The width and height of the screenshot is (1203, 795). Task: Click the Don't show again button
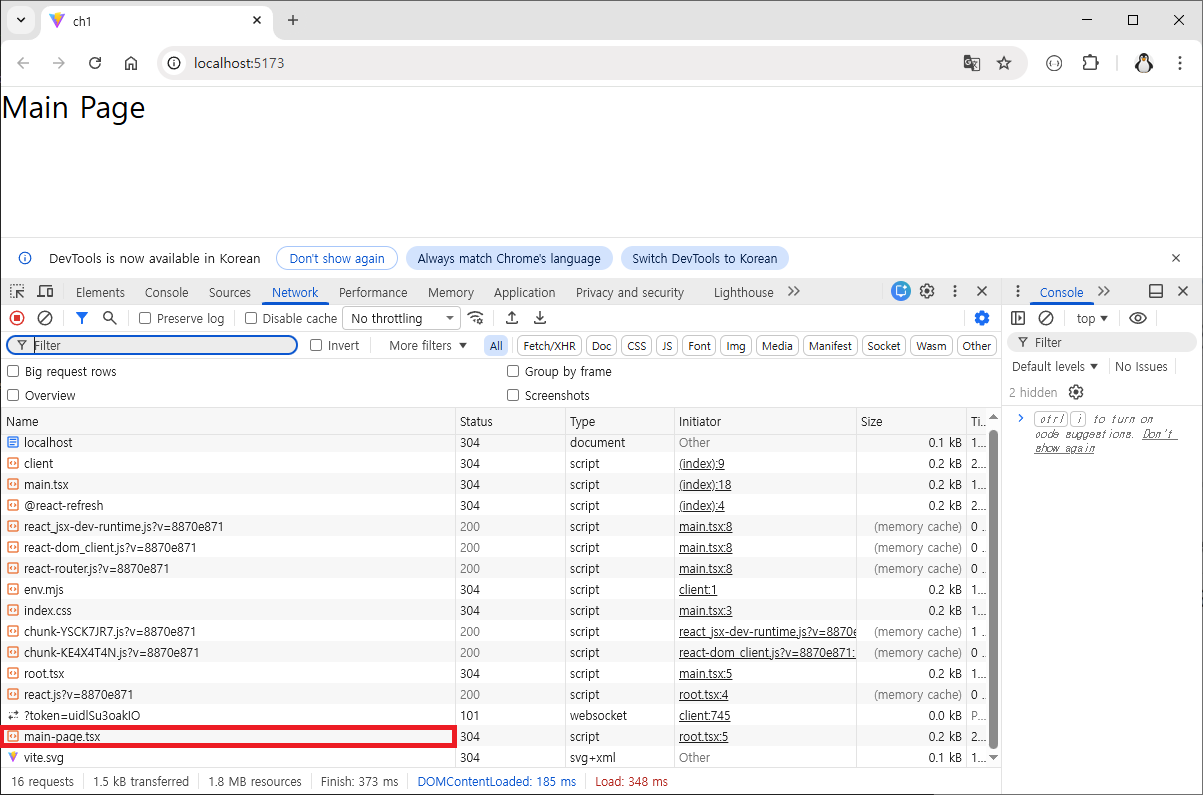337,258
